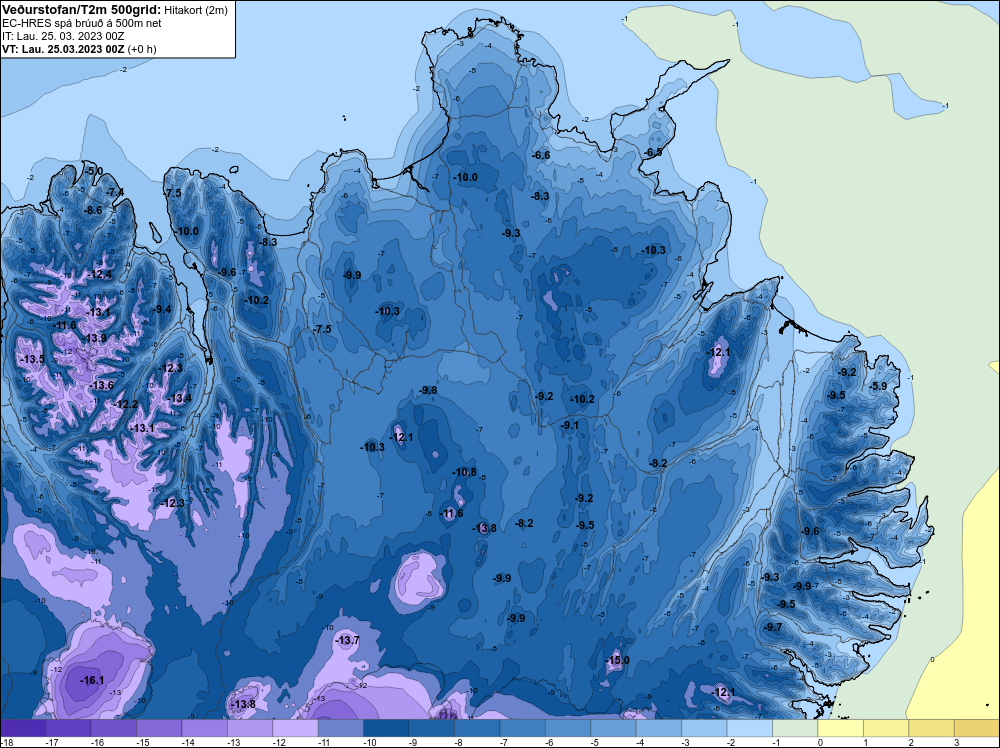Click the -9.4 temperature label
Screen dimensions: 1000x748
(x=162, y=309)
